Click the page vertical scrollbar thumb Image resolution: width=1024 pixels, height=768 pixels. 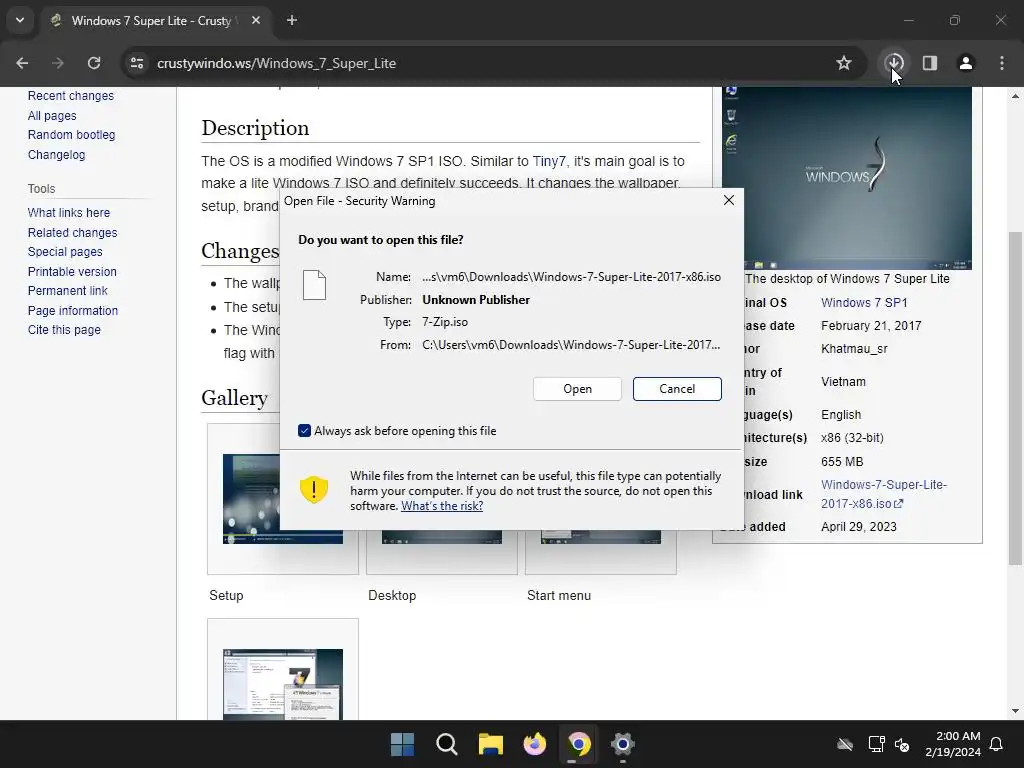[1015, 398]
